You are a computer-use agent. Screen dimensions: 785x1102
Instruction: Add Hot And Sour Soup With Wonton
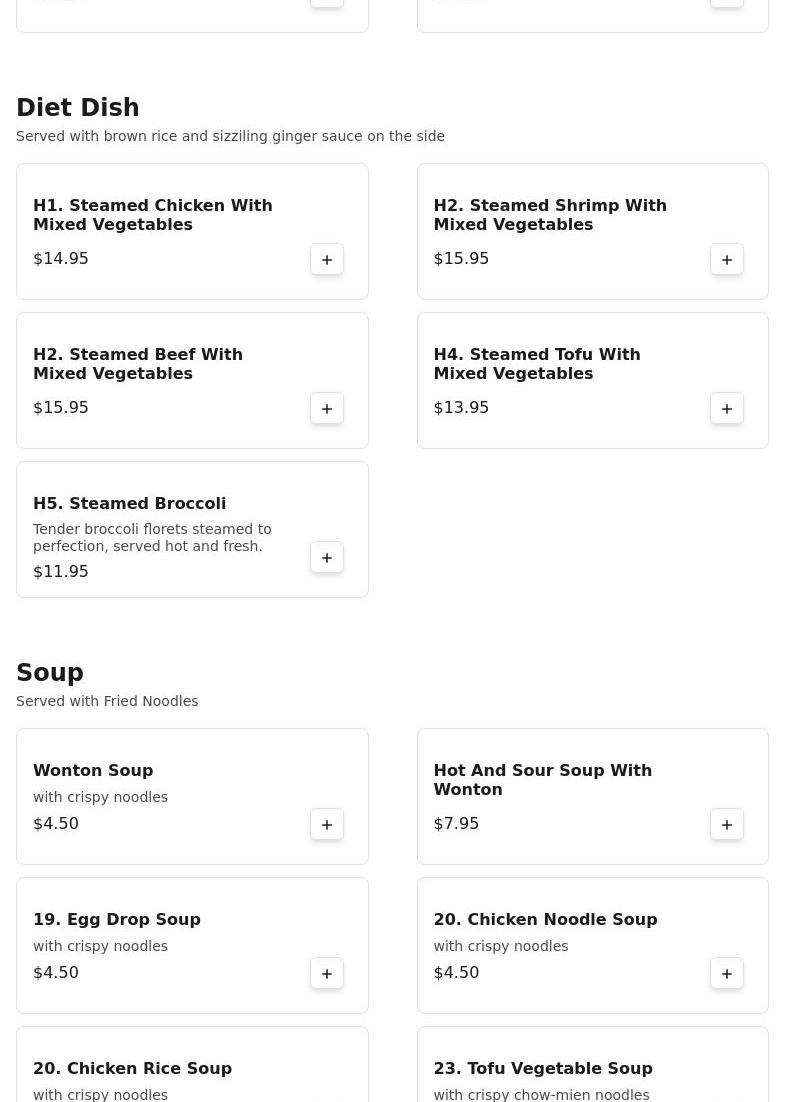coord(727,825)
